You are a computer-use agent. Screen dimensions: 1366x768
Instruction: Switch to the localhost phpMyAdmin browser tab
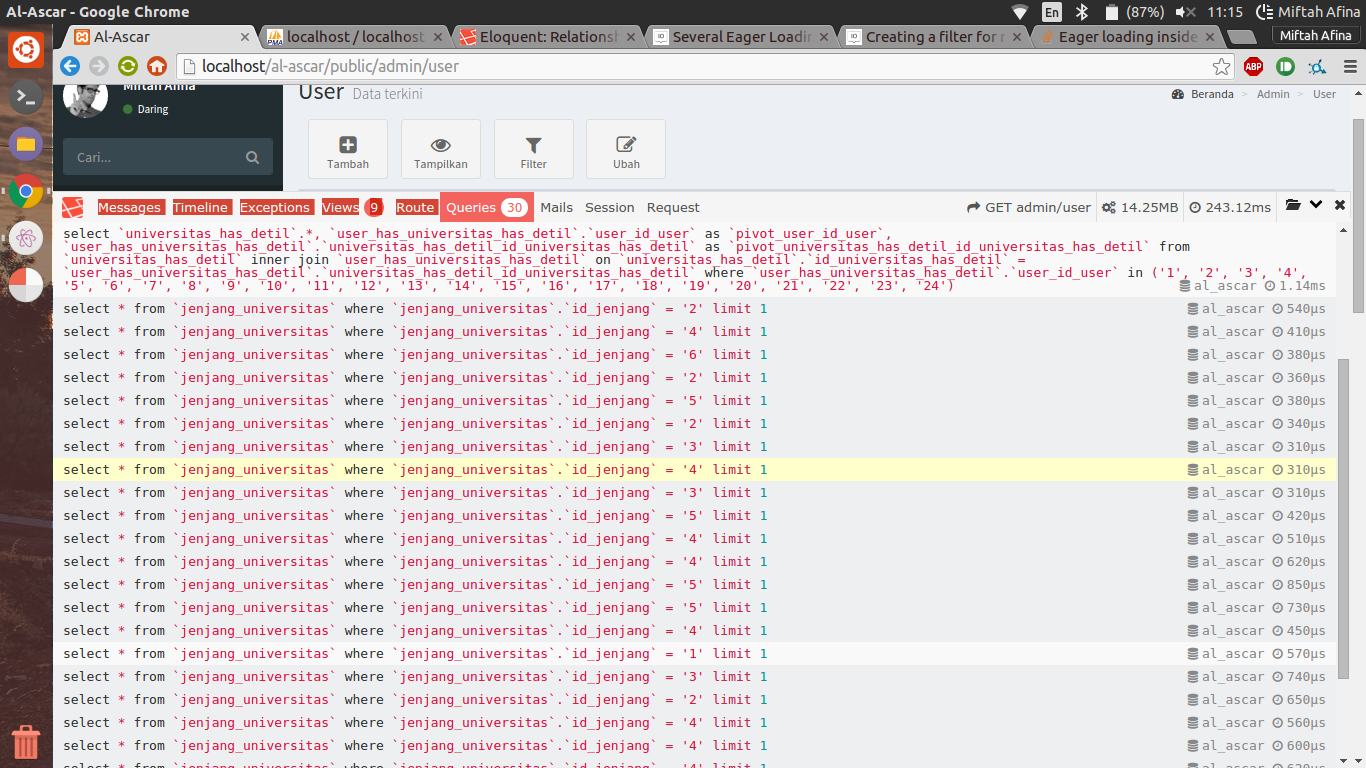355,37
